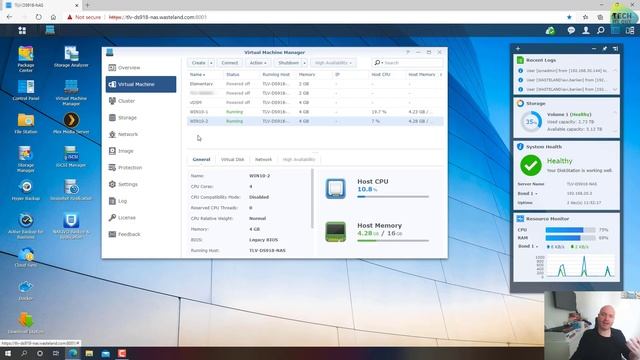Reload the page with the browser refresh button

38,17
